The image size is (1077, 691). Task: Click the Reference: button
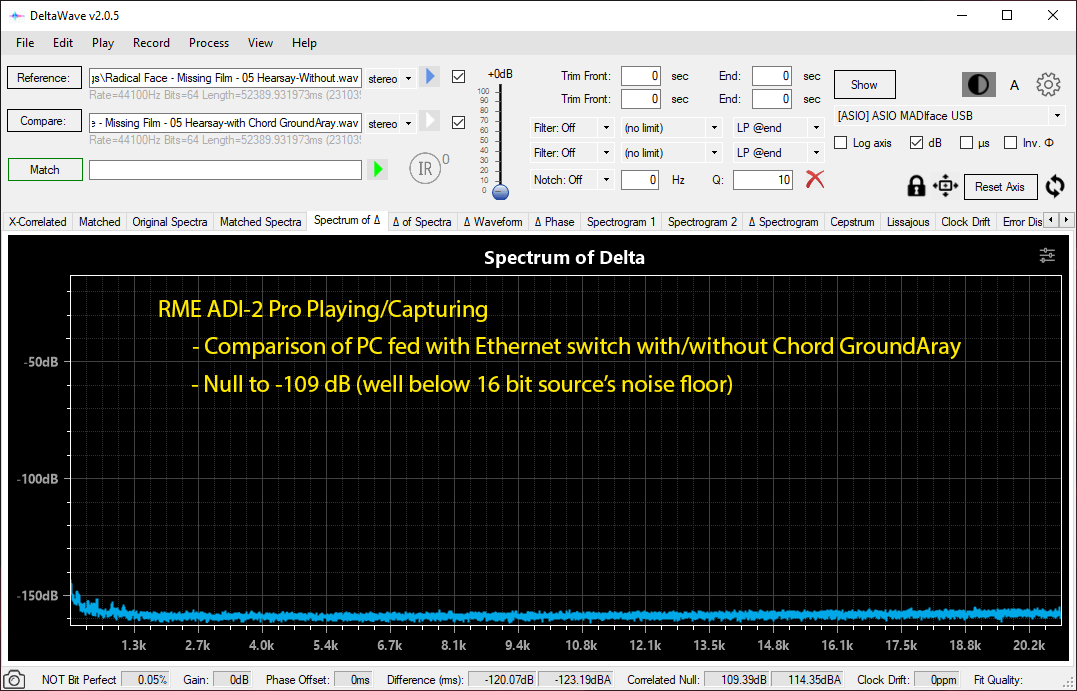(x=44, y=78)
